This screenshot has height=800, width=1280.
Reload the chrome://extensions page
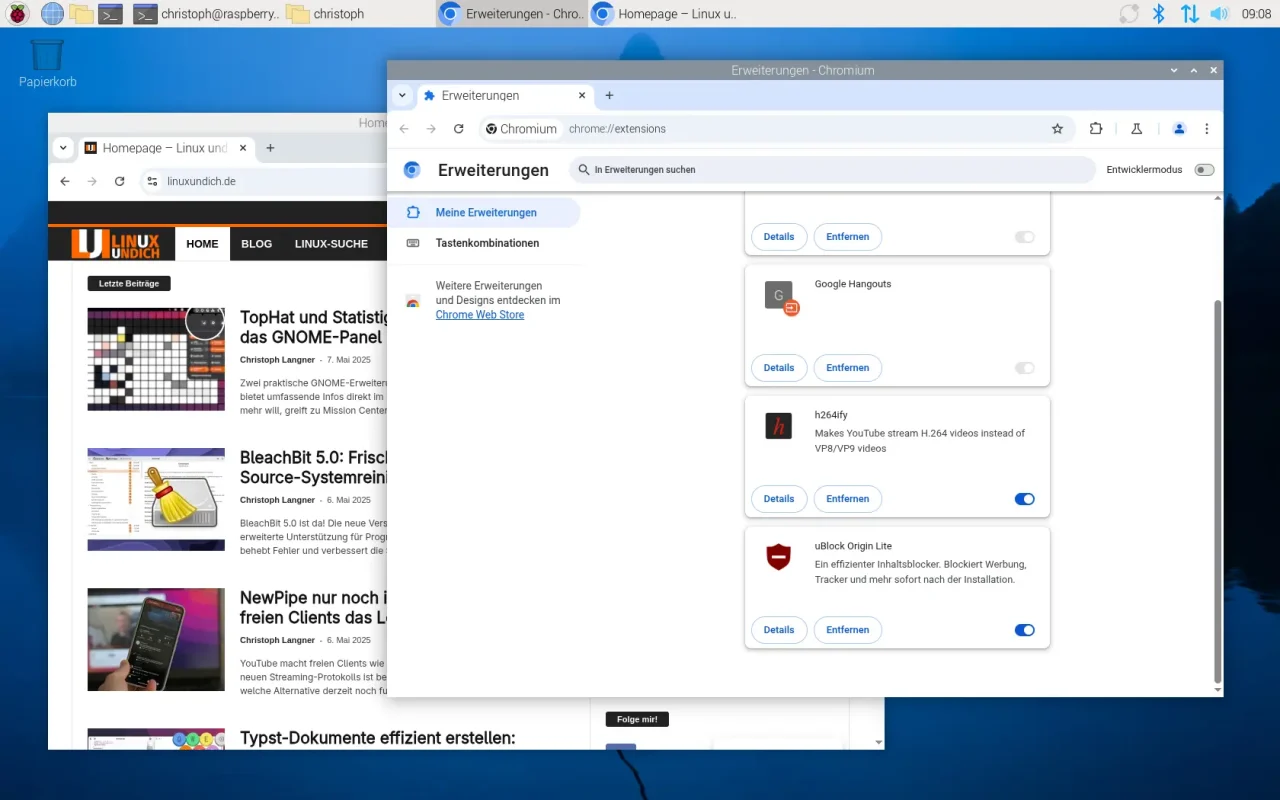458,129
